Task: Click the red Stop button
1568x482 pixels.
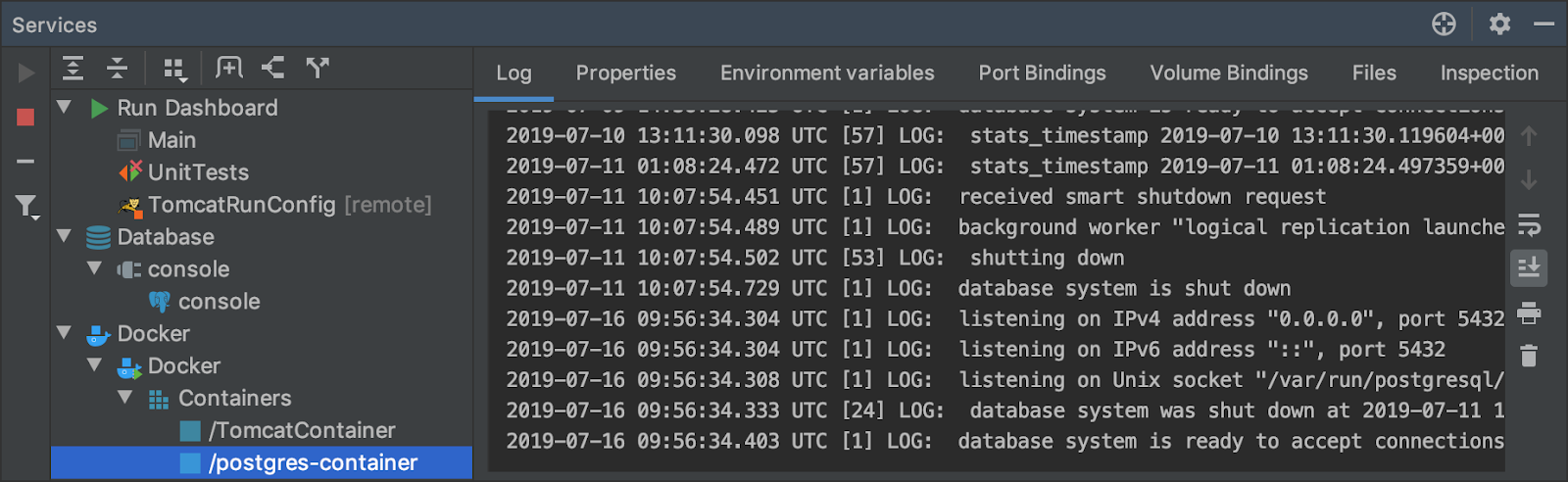Action: (x=25, y=118)
